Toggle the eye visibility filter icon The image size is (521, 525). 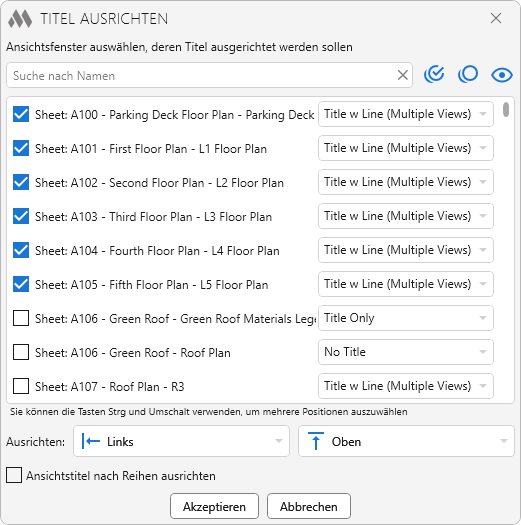point(502,75)
